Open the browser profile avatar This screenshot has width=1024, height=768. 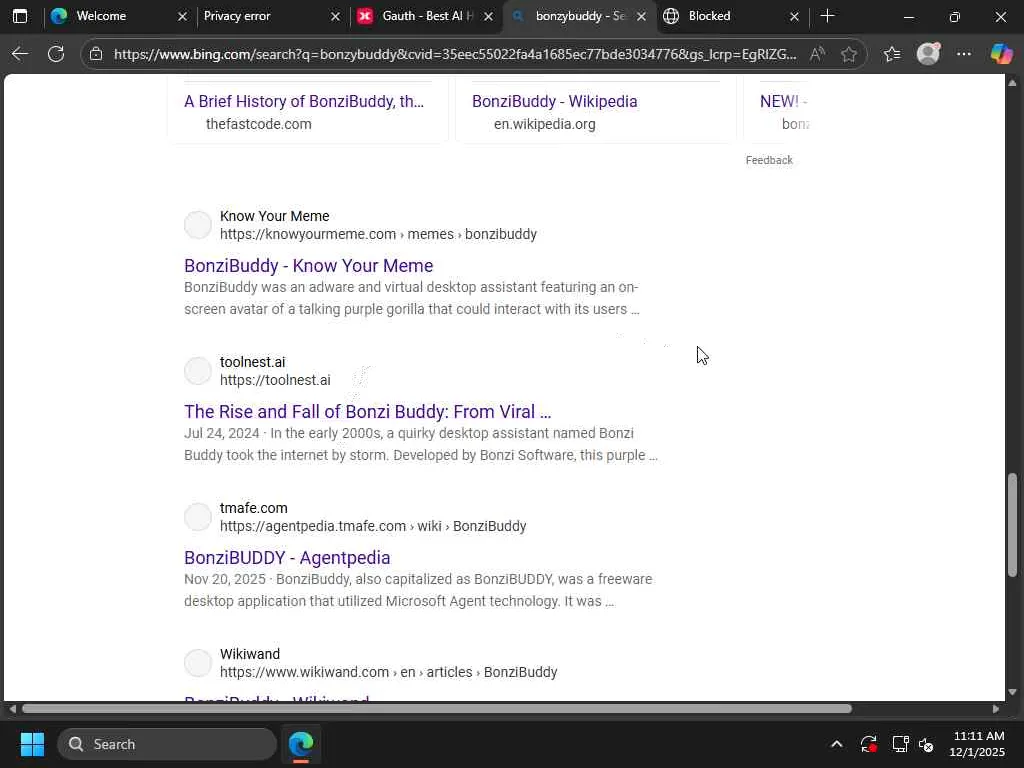click(x=928, y=54)
